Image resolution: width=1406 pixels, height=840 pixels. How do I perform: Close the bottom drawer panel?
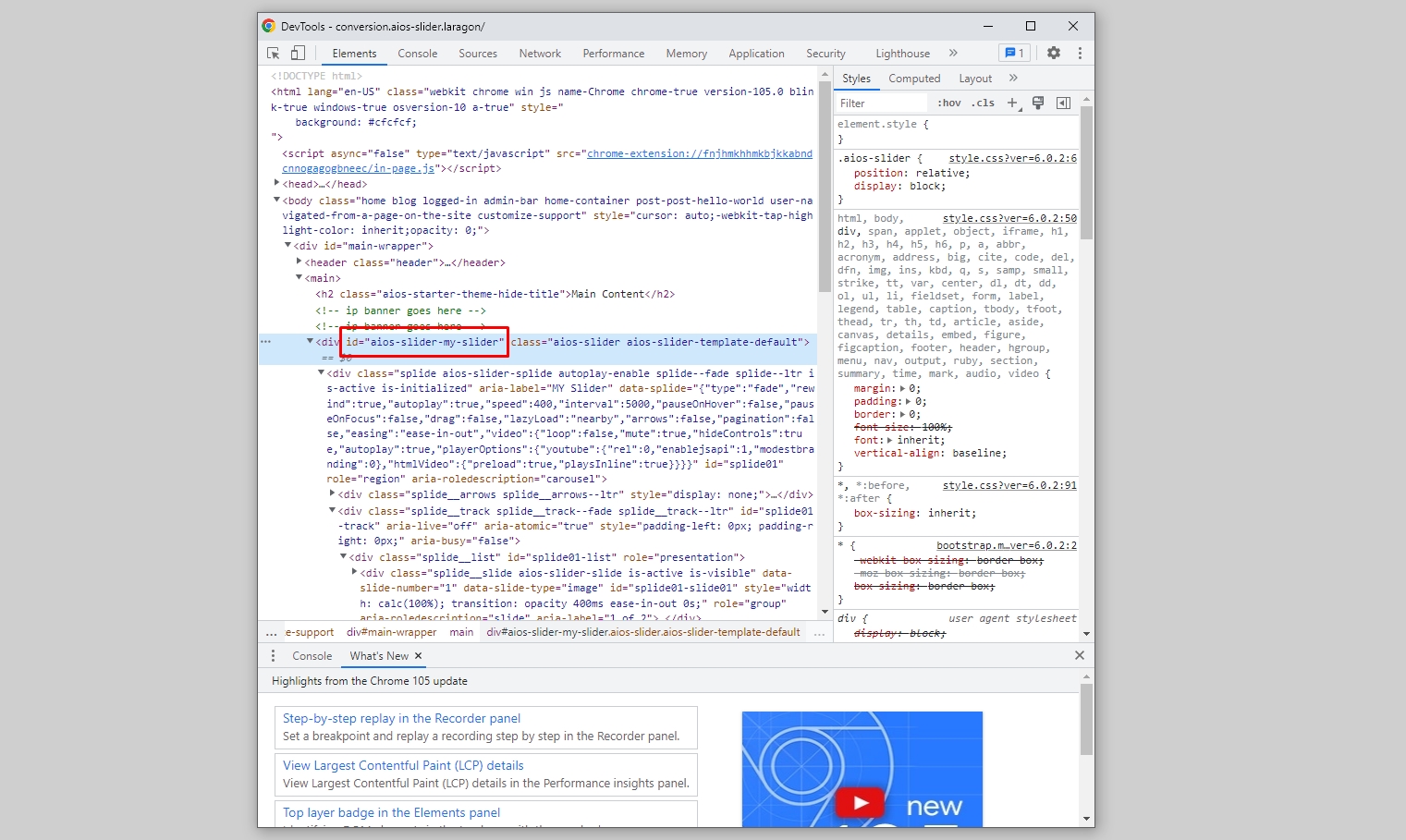point(1079,655)
